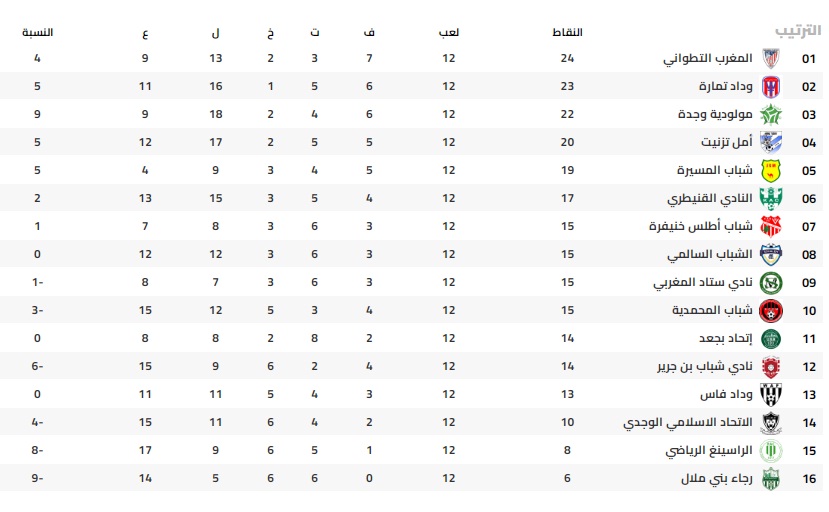Viewport: 829px width, 512px height.
Task: Click the وداد فاس striped badge
Action: point(770,395)
